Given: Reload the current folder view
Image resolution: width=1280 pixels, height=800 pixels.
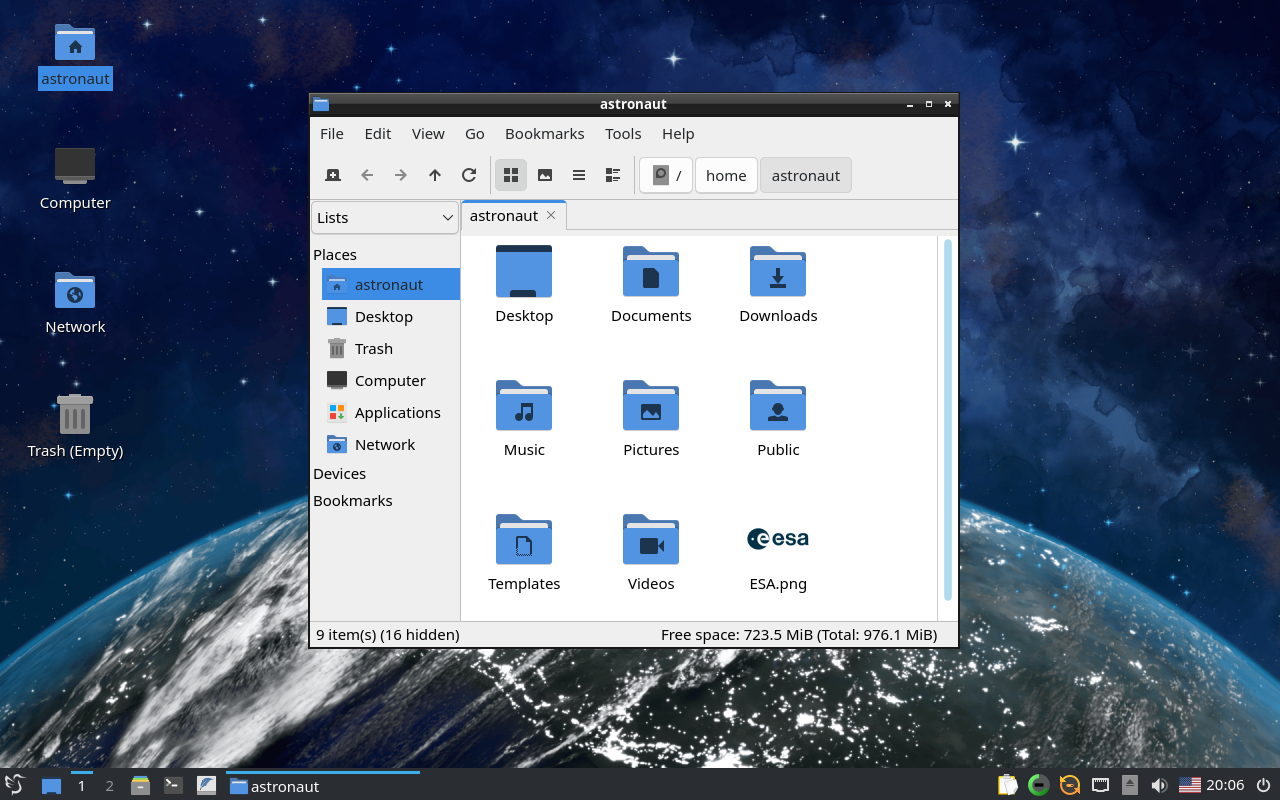Looking at the screenshot, I should (x=469, y=175).
